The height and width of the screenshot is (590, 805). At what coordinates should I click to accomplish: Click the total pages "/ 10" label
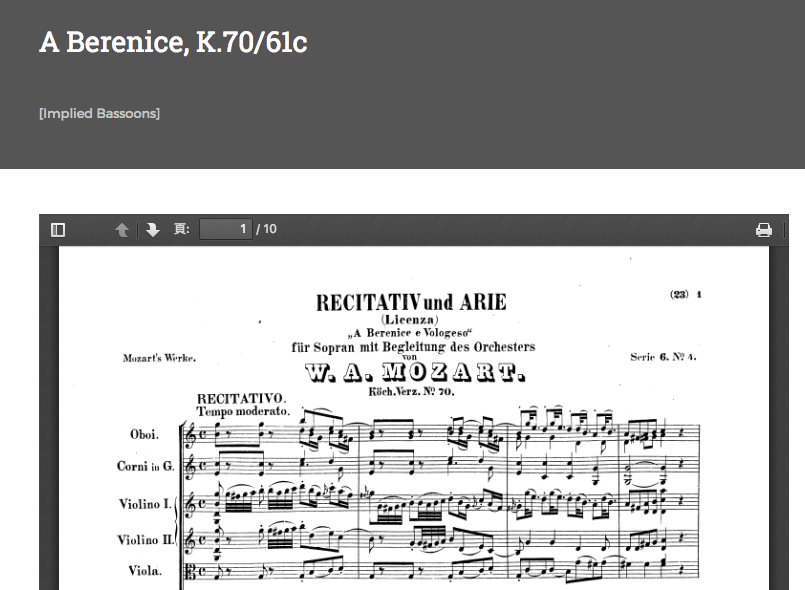pos(266,229)
